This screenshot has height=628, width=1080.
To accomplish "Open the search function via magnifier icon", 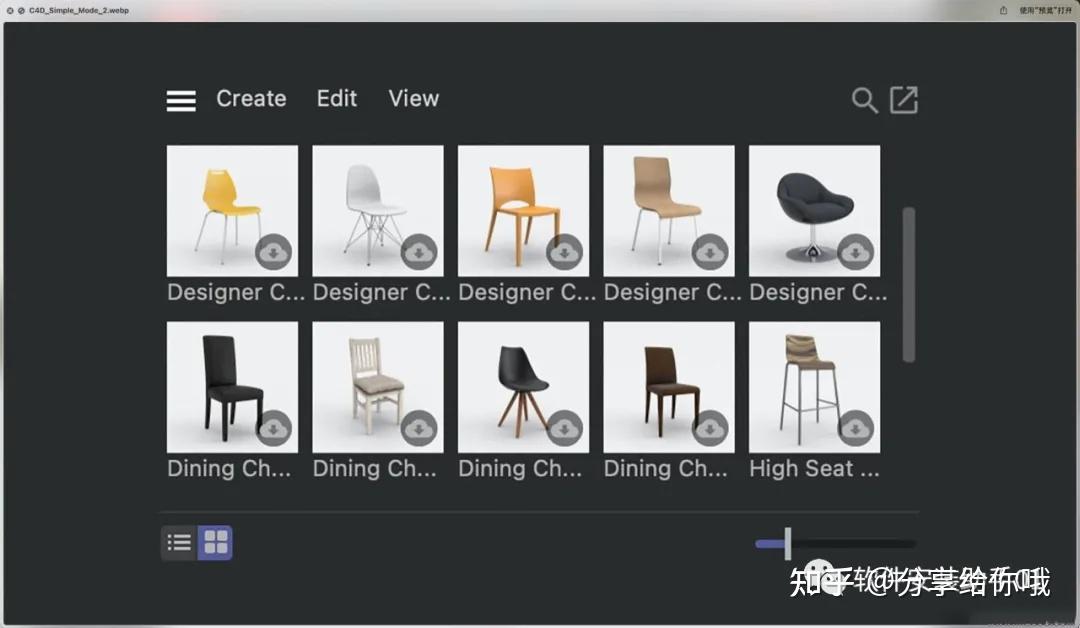I will (x=864, y=100).
